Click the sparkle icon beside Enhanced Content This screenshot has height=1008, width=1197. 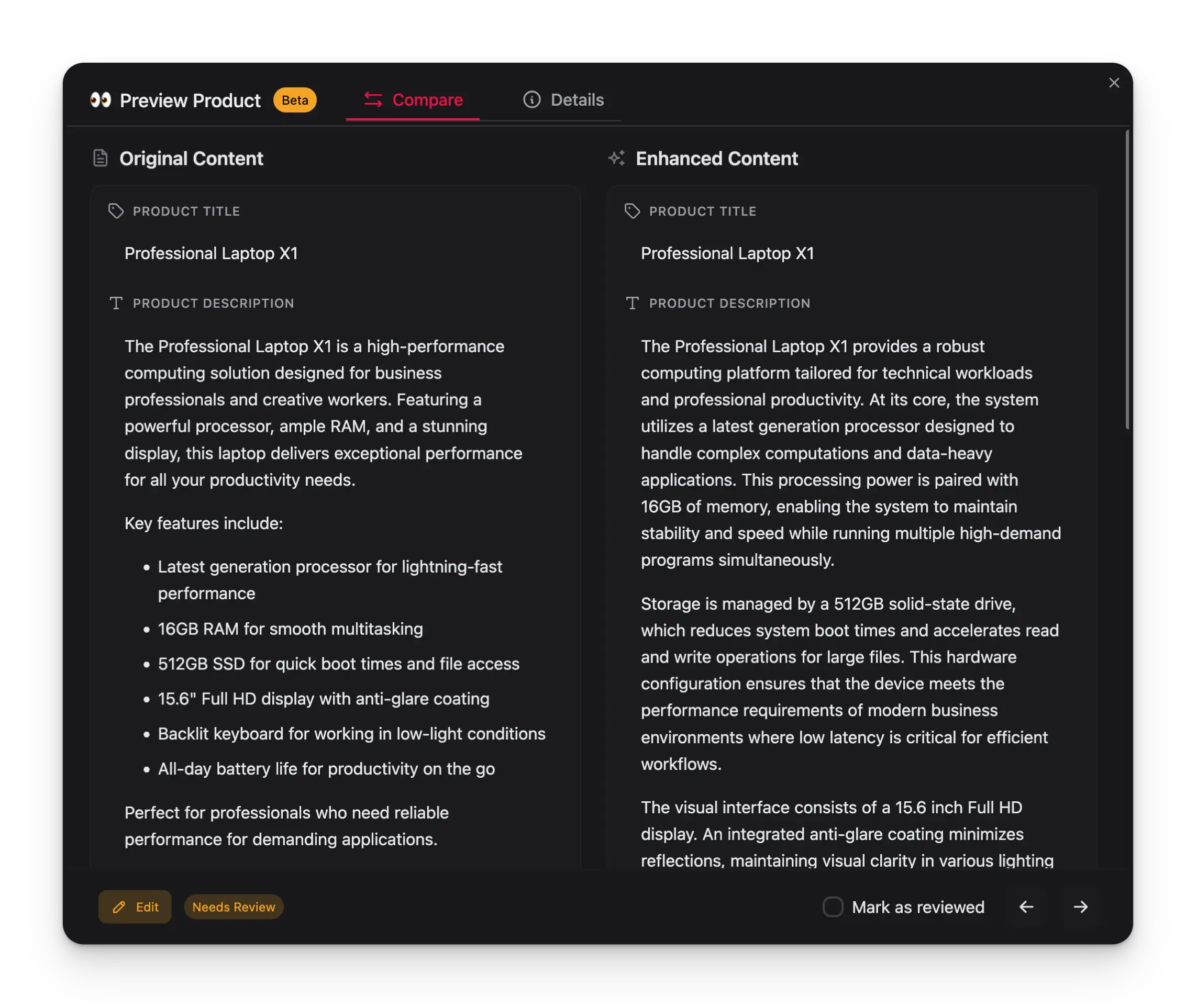click(617, 158)
